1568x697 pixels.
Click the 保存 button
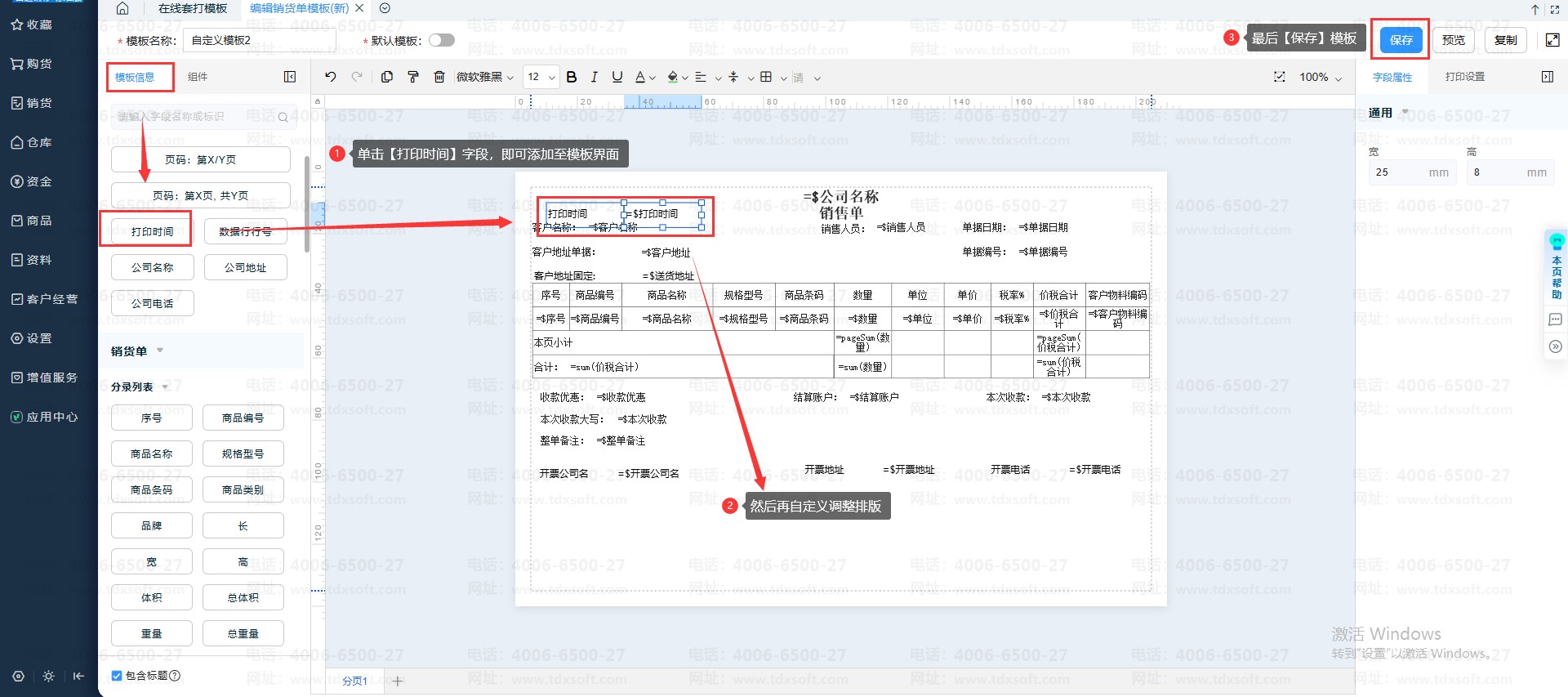[x=1401, y=40]
